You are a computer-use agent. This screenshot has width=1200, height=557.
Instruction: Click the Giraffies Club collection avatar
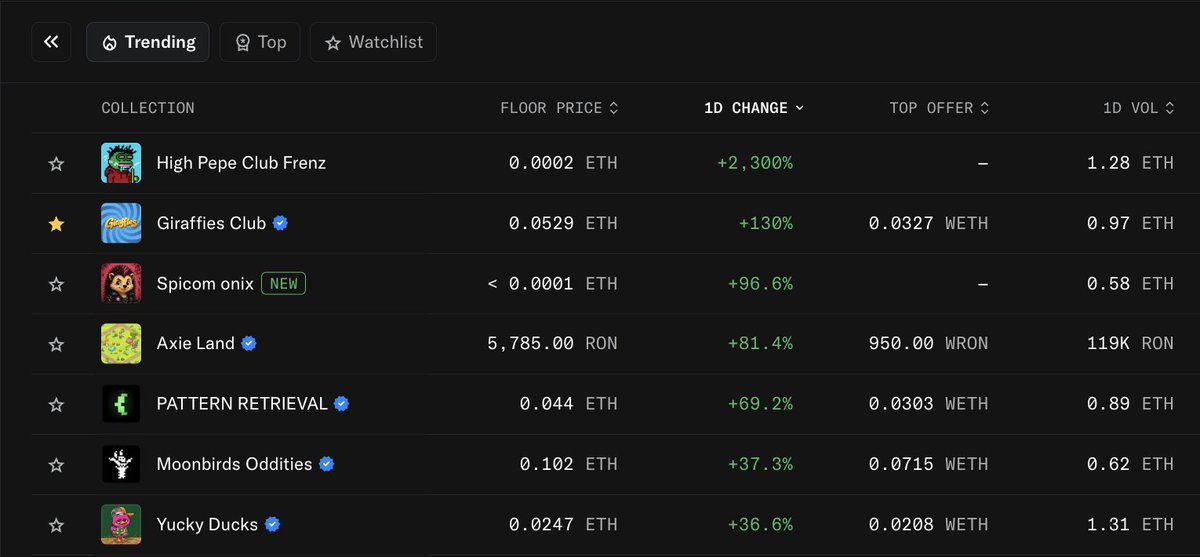click(x=121, y=223)
